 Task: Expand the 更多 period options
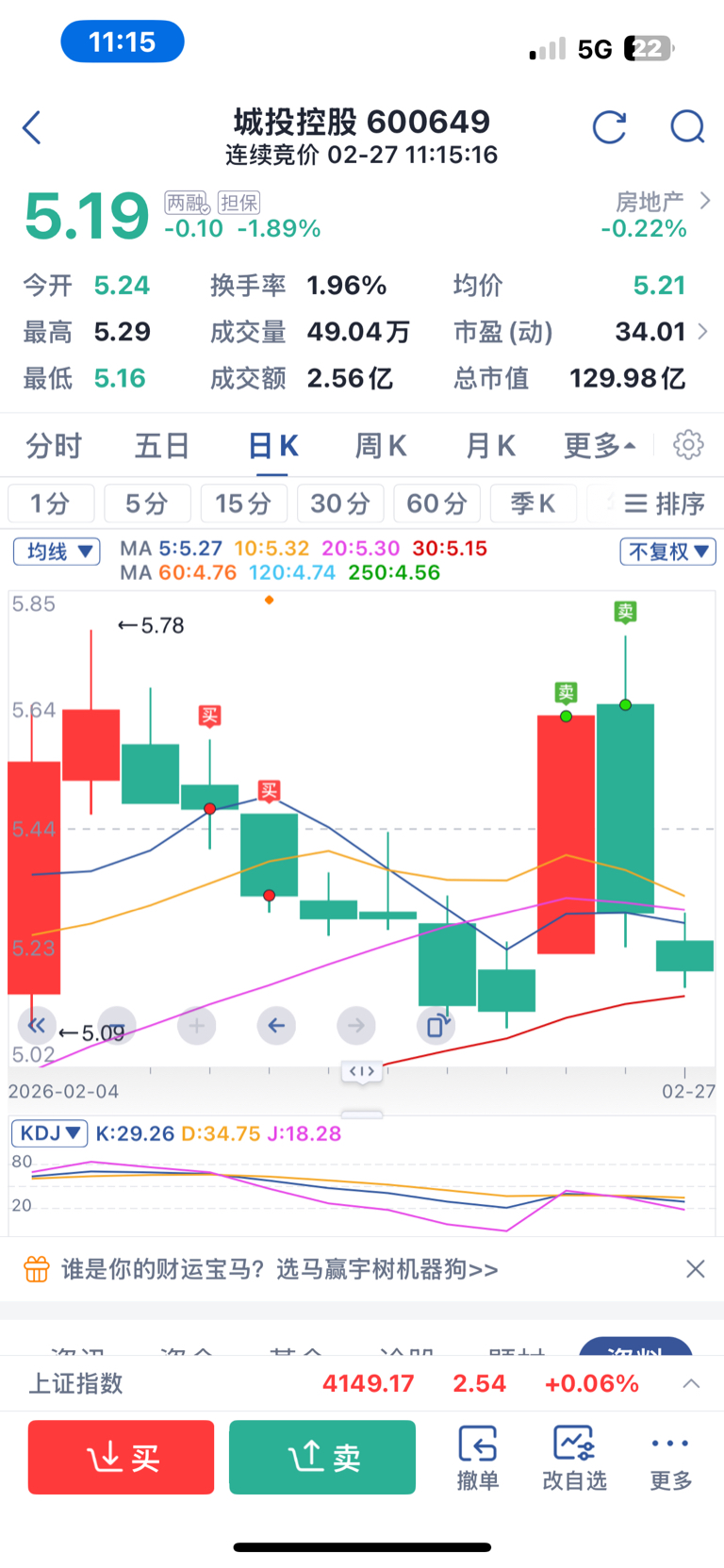[600, 445]
